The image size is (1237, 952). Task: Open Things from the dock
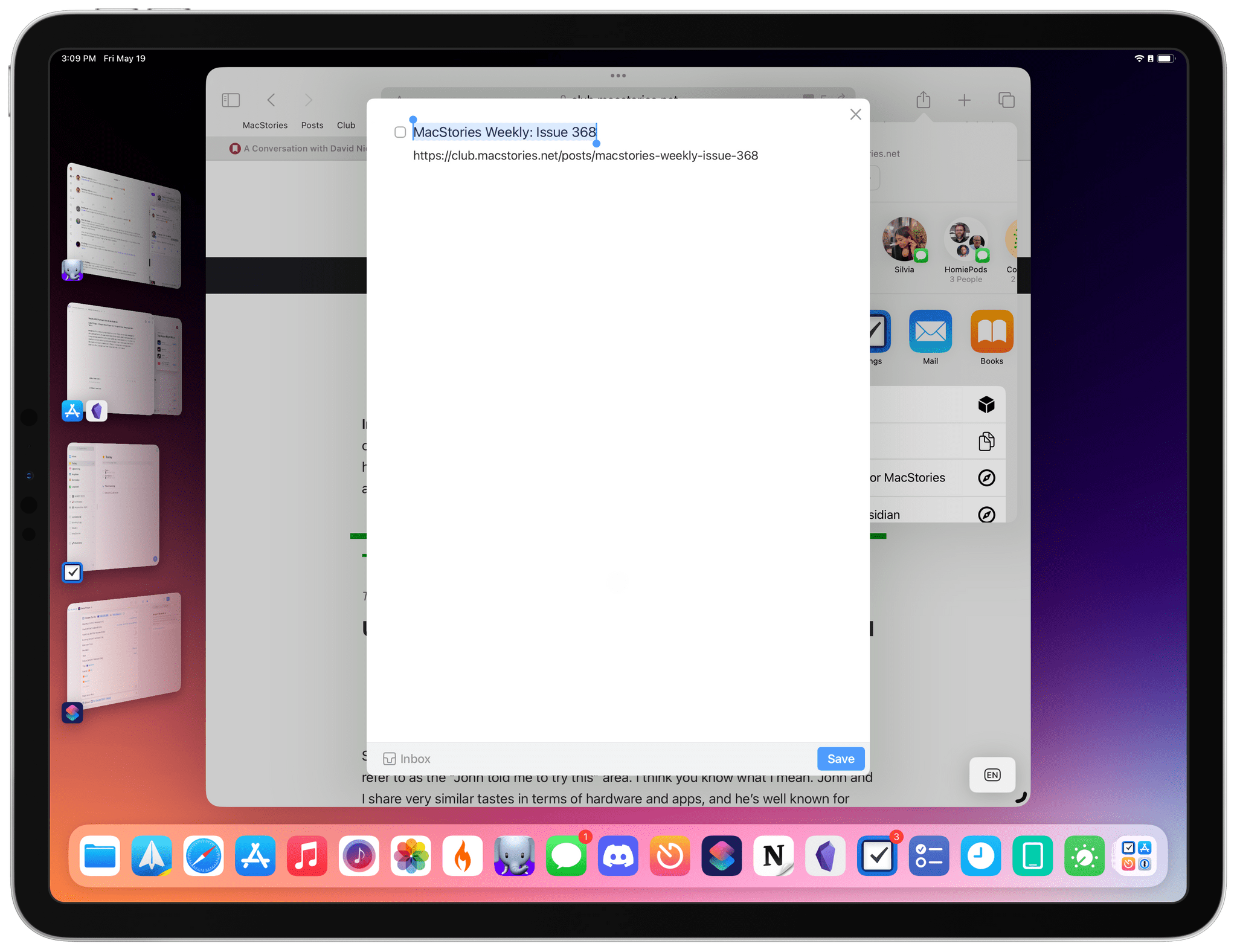click(878, 856)
